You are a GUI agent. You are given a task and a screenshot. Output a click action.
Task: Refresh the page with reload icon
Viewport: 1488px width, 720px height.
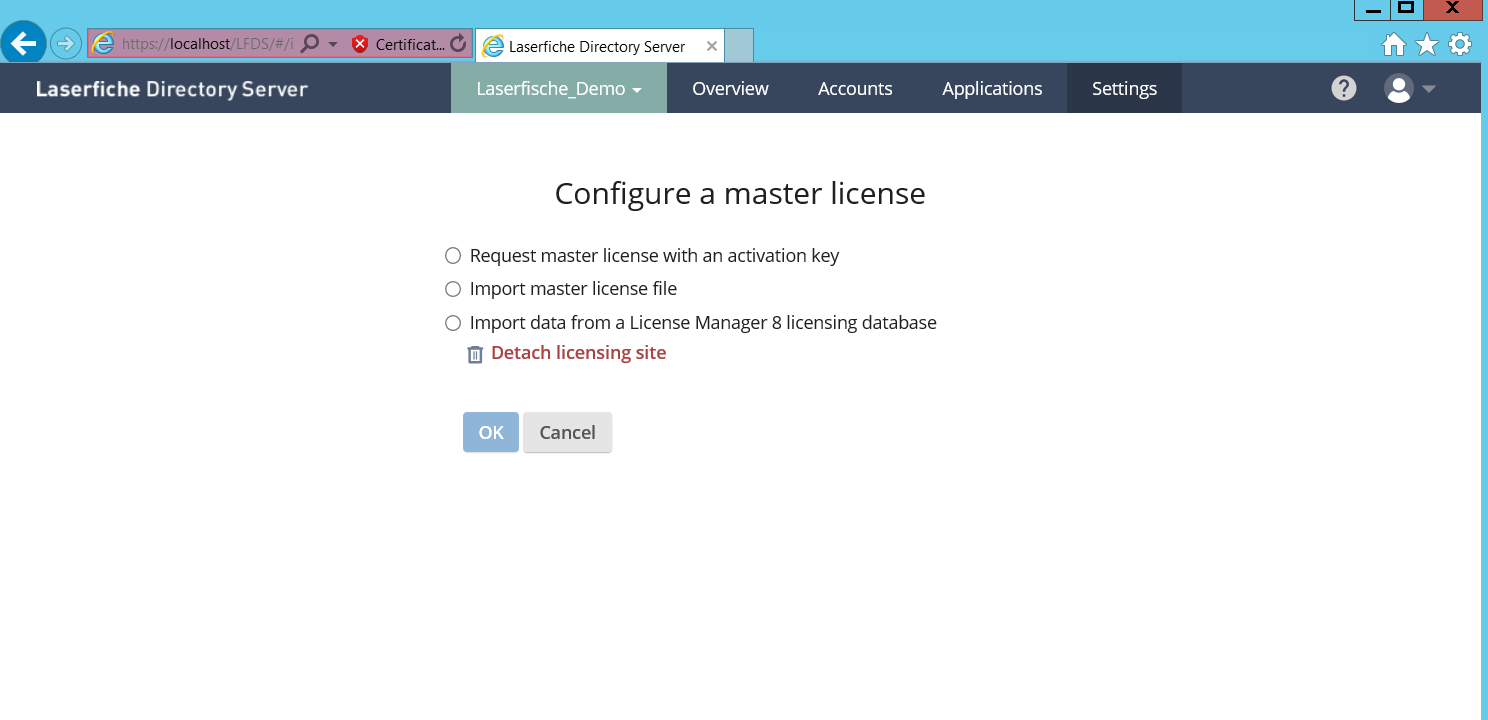(x=458, y=44)
